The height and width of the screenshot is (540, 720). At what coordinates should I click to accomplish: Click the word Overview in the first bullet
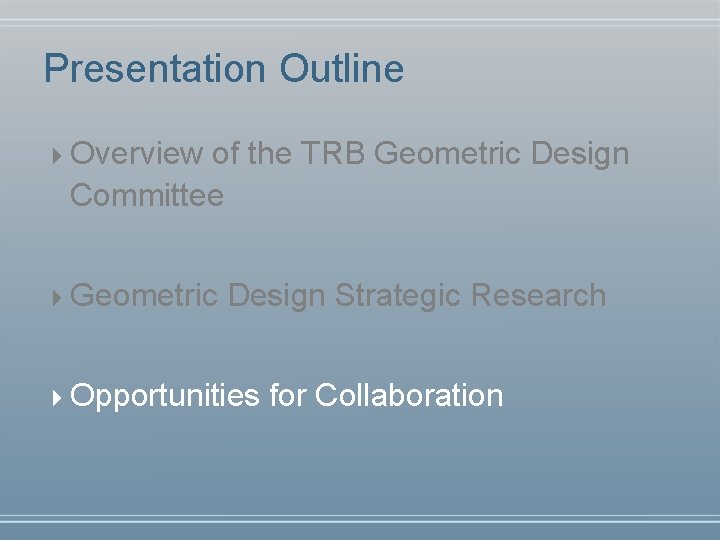point(136,153)
